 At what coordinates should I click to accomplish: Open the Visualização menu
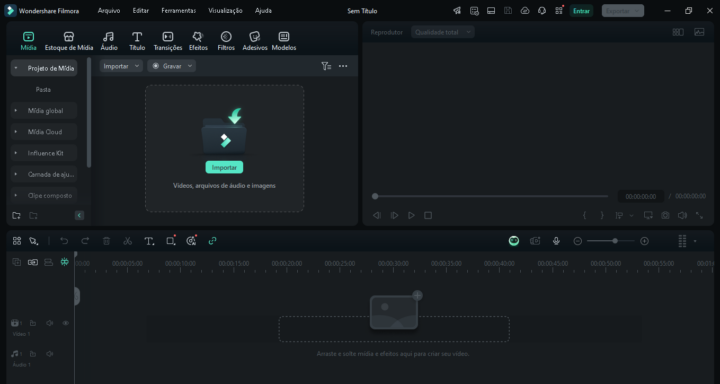[225, 11]
